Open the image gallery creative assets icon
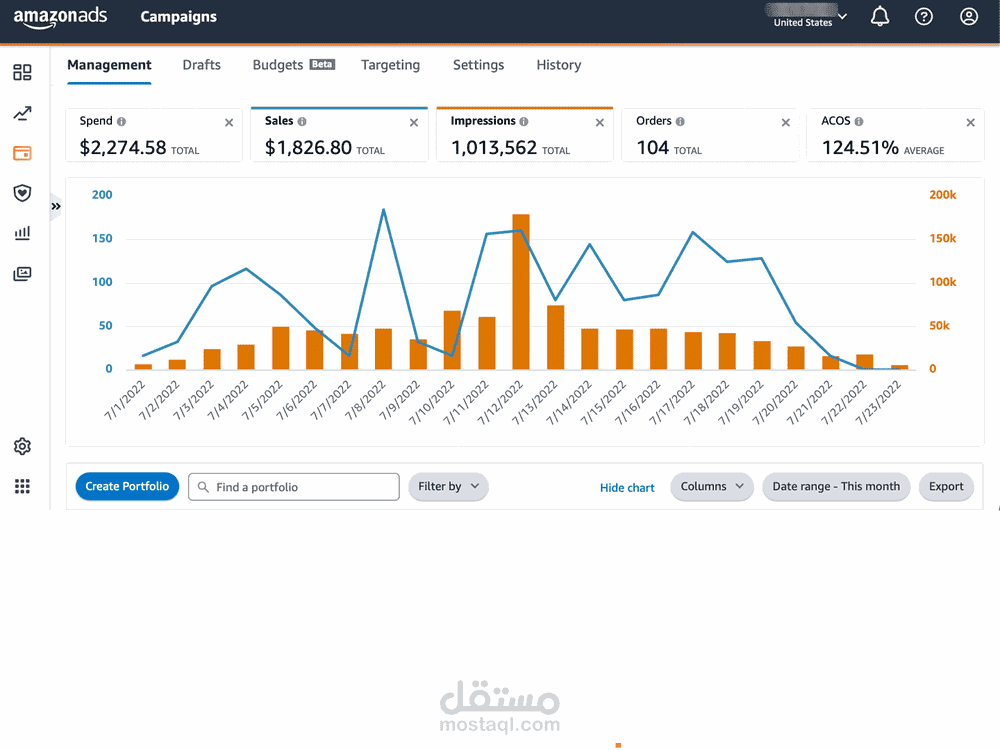The image size is (1000, 750). pos(22,274)
